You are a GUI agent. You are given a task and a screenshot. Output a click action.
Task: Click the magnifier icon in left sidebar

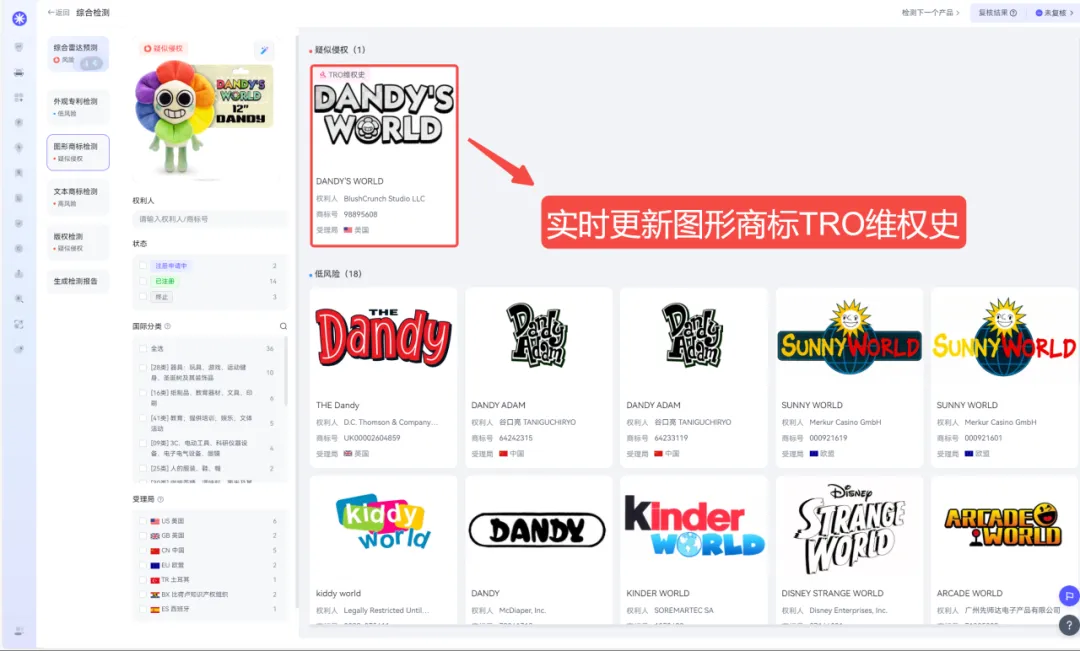tap(19, 299)
